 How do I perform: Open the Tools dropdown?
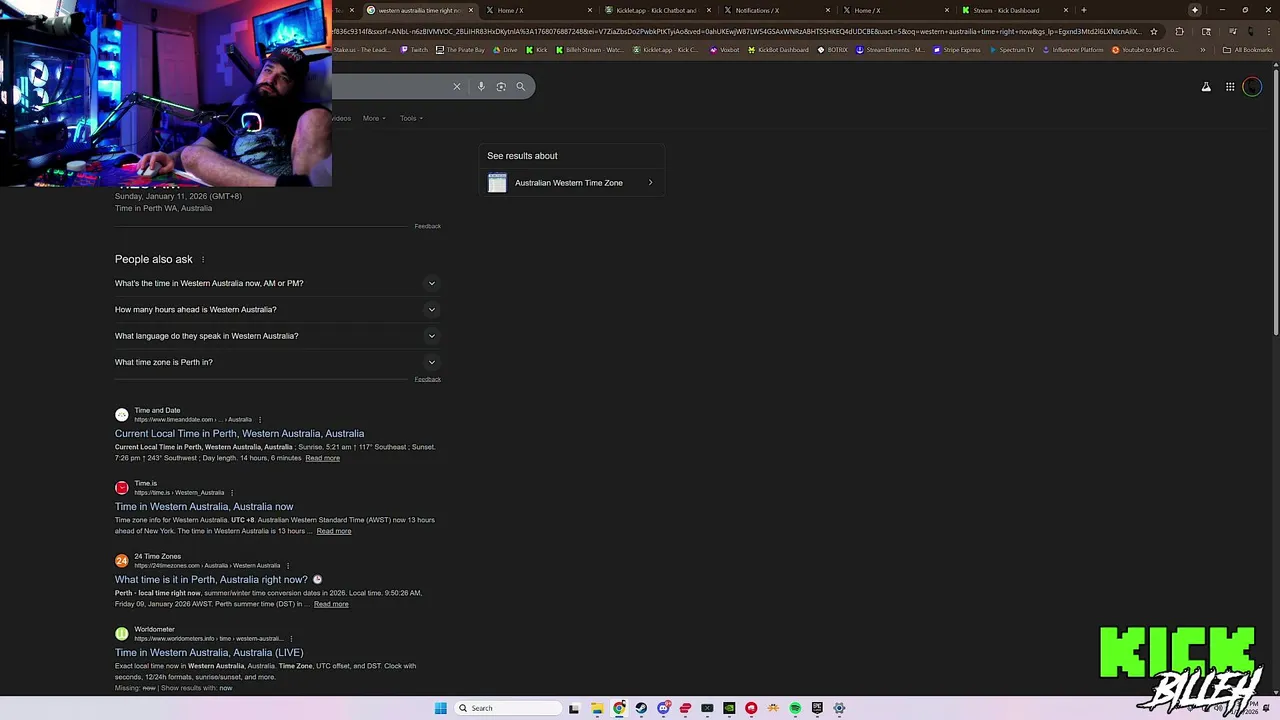pos(411,118)
